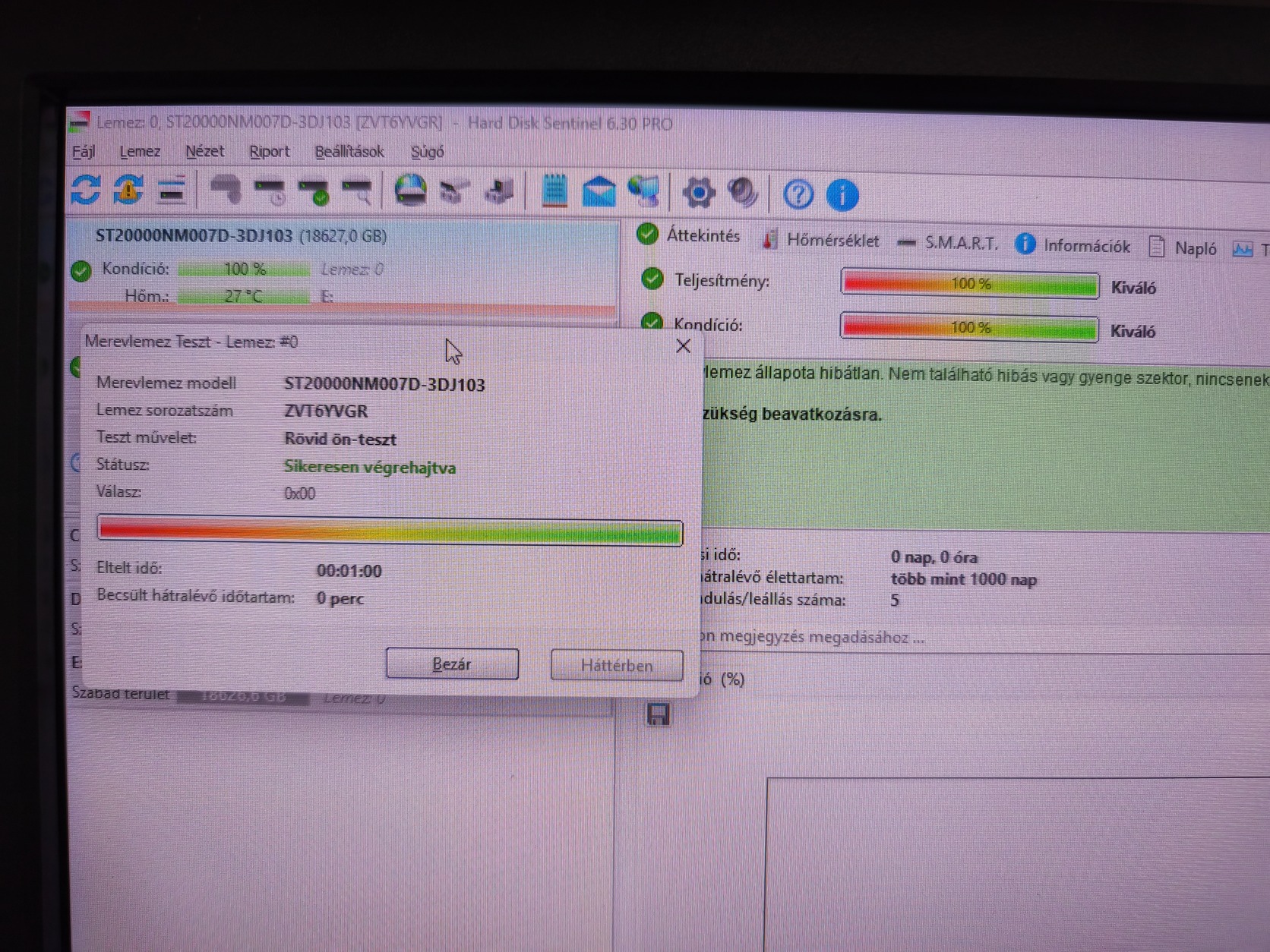Click the start/stop count value 5
1270x952 pixels.
pos(895,601)
